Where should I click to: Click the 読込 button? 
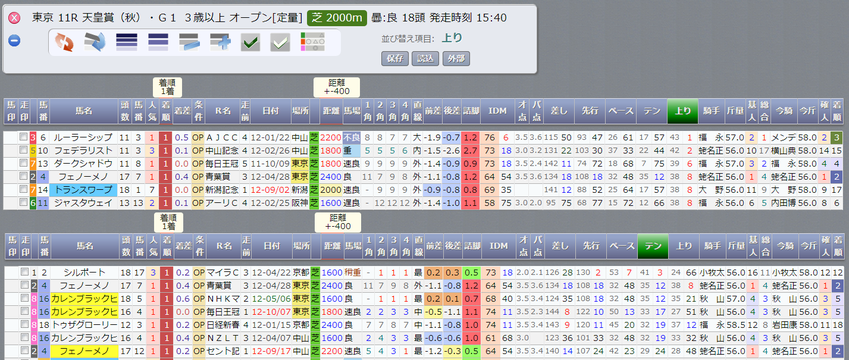tap(426, 59)
